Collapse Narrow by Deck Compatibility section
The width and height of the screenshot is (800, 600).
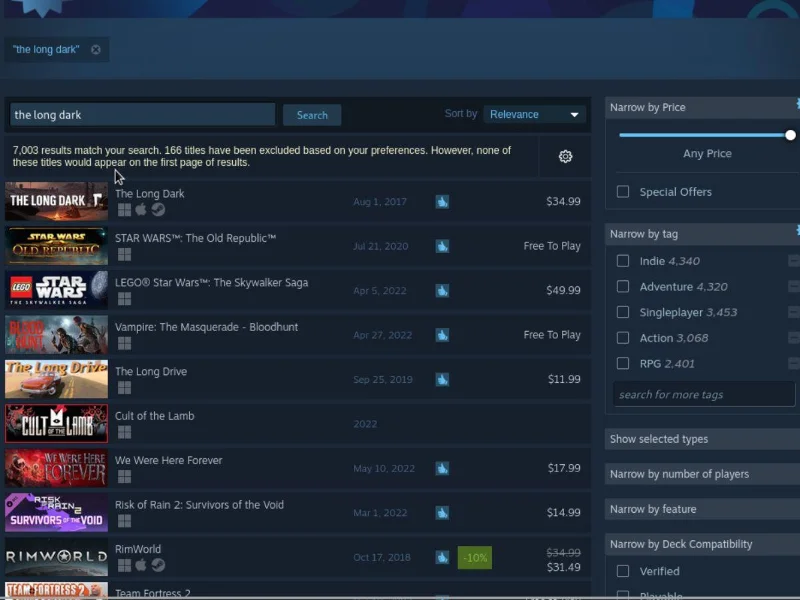click(702, 544)
